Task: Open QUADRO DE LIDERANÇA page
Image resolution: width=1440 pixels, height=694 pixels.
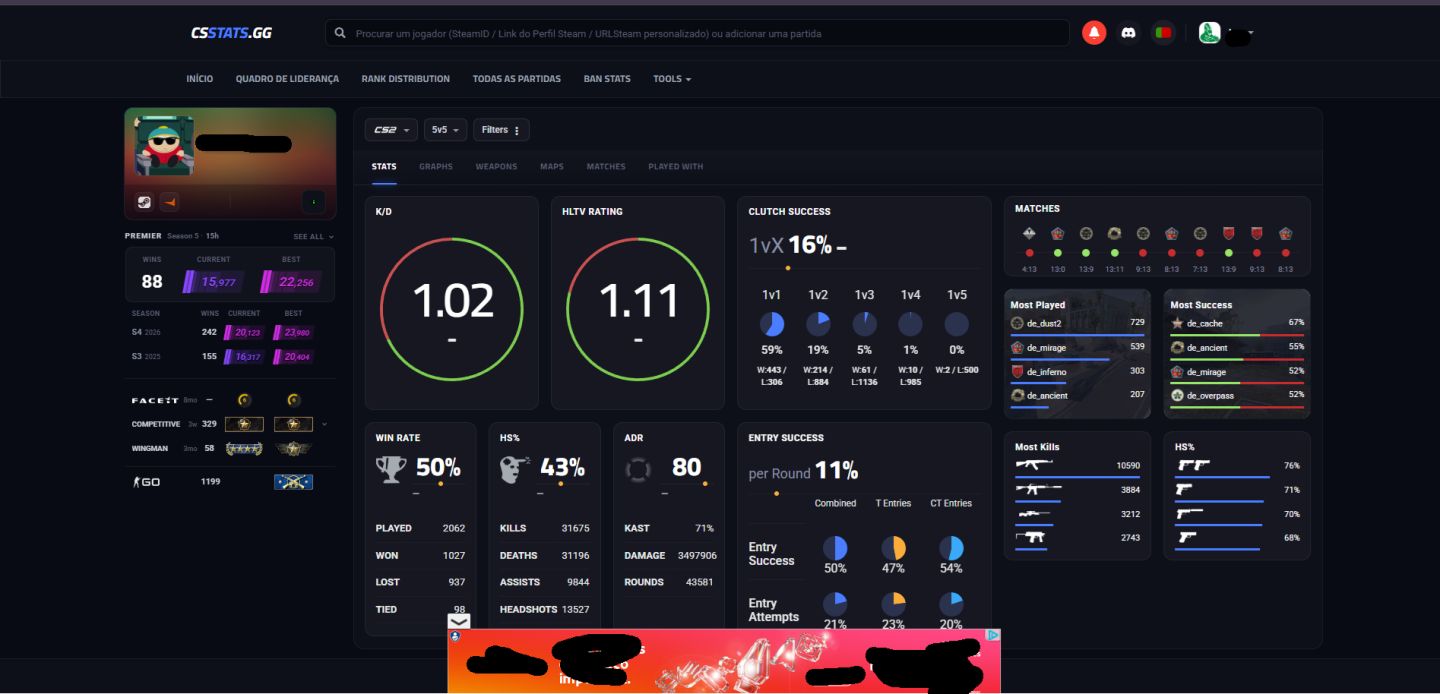Action: [287, 79]
